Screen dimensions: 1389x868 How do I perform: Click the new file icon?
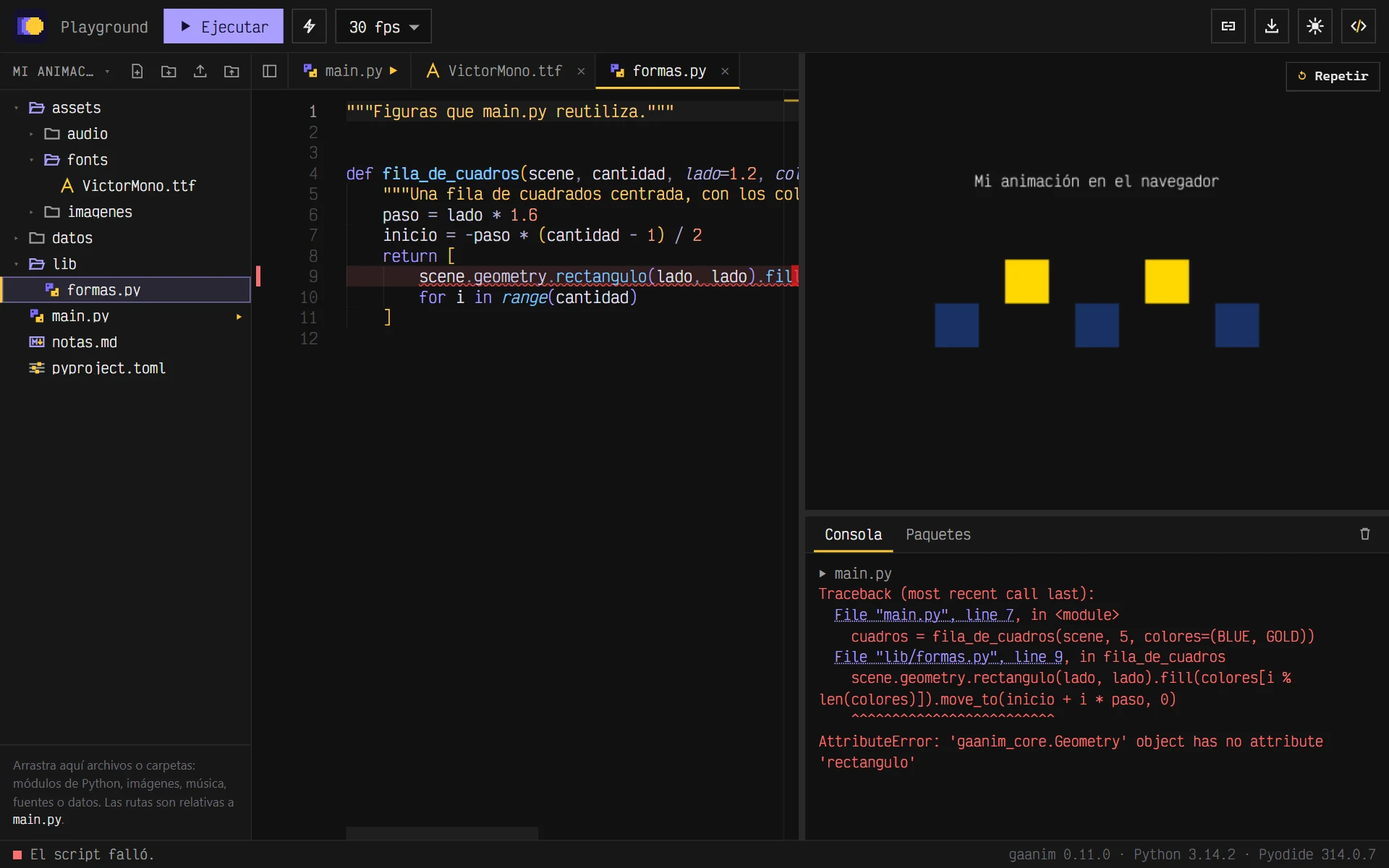pos(137,72)
